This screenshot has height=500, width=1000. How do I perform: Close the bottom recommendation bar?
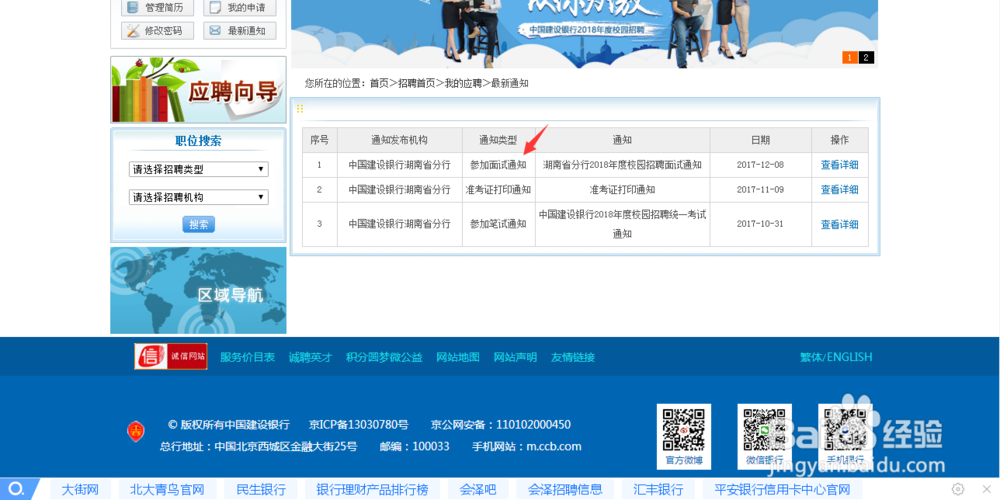(986, 489)
